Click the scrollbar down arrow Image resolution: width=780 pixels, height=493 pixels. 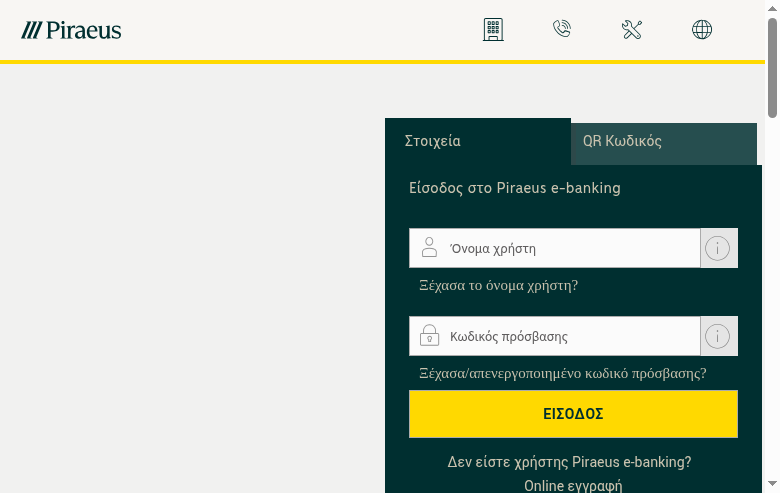click(772, 484)
